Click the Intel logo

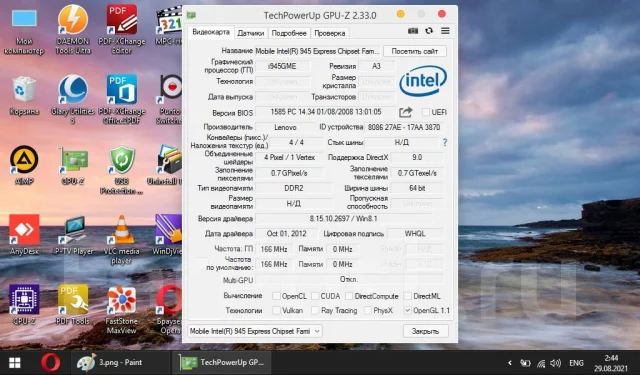[423, 81]
